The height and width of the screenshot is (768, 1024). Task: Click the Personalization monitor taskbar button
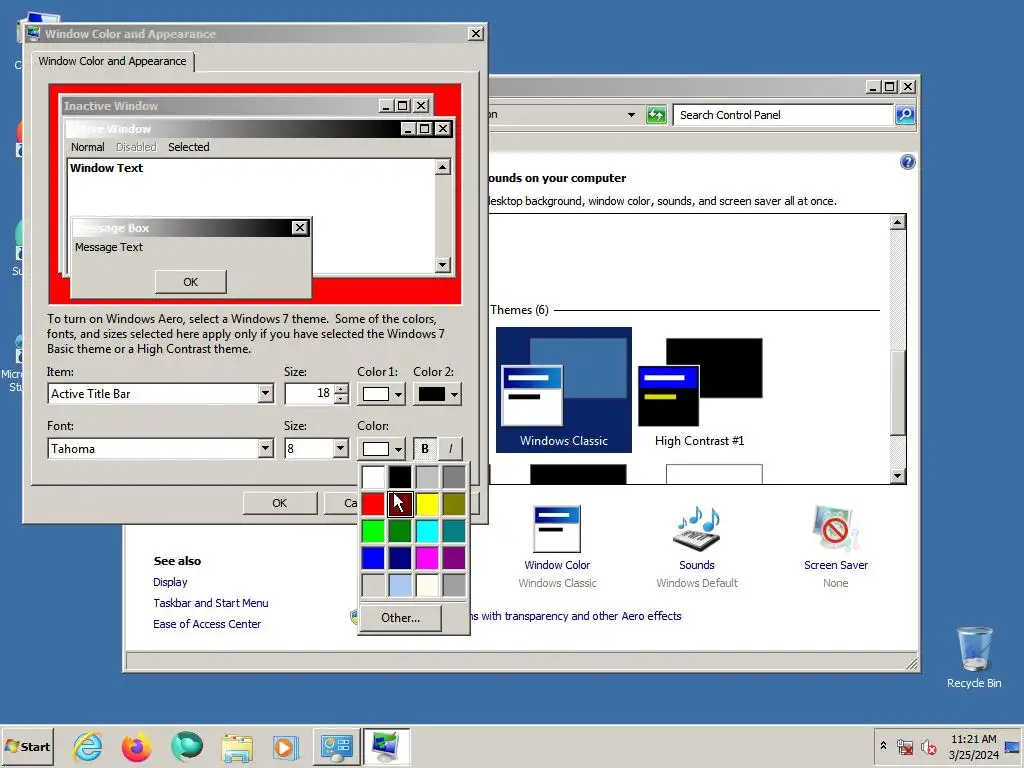pos(386,746)
